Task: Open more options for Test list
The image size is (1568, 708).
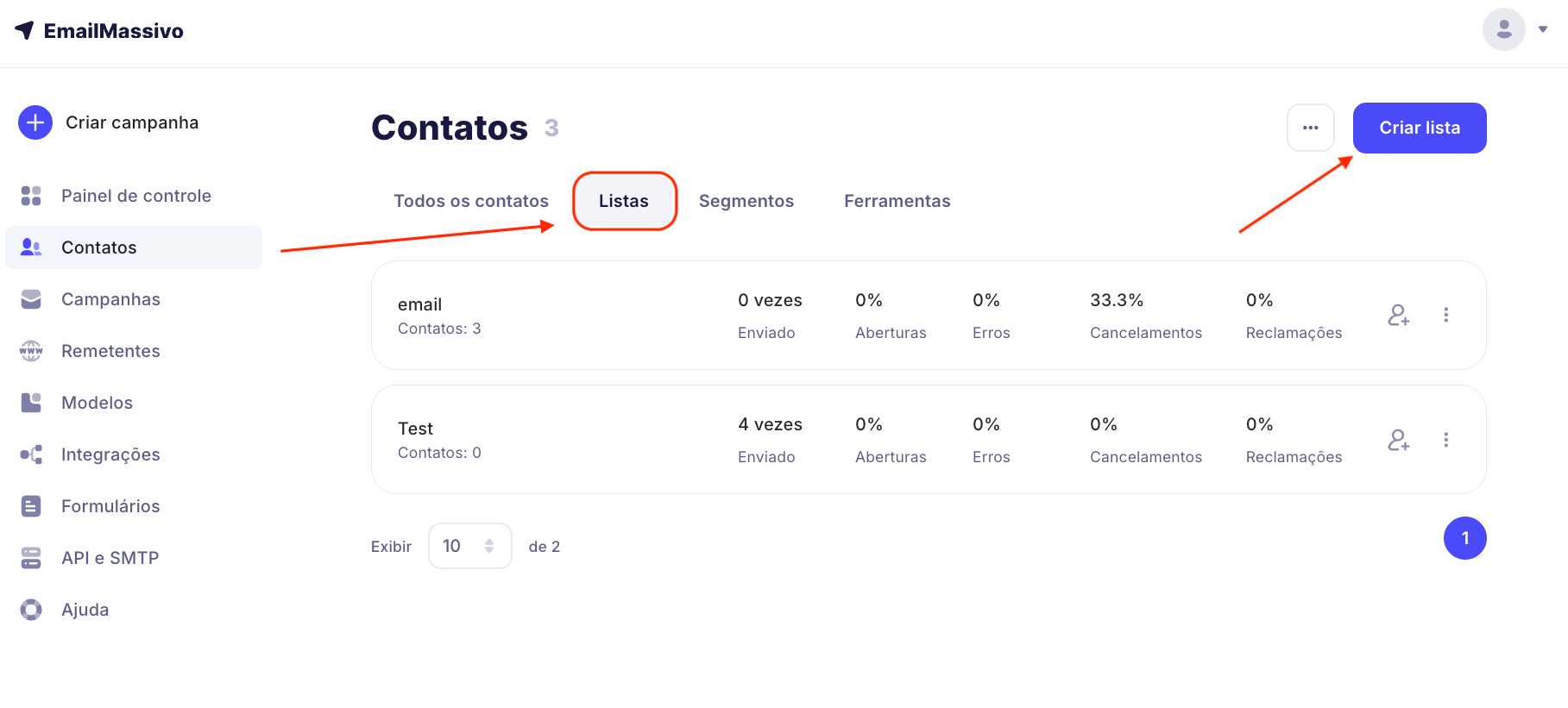Action: (1445, 440)
